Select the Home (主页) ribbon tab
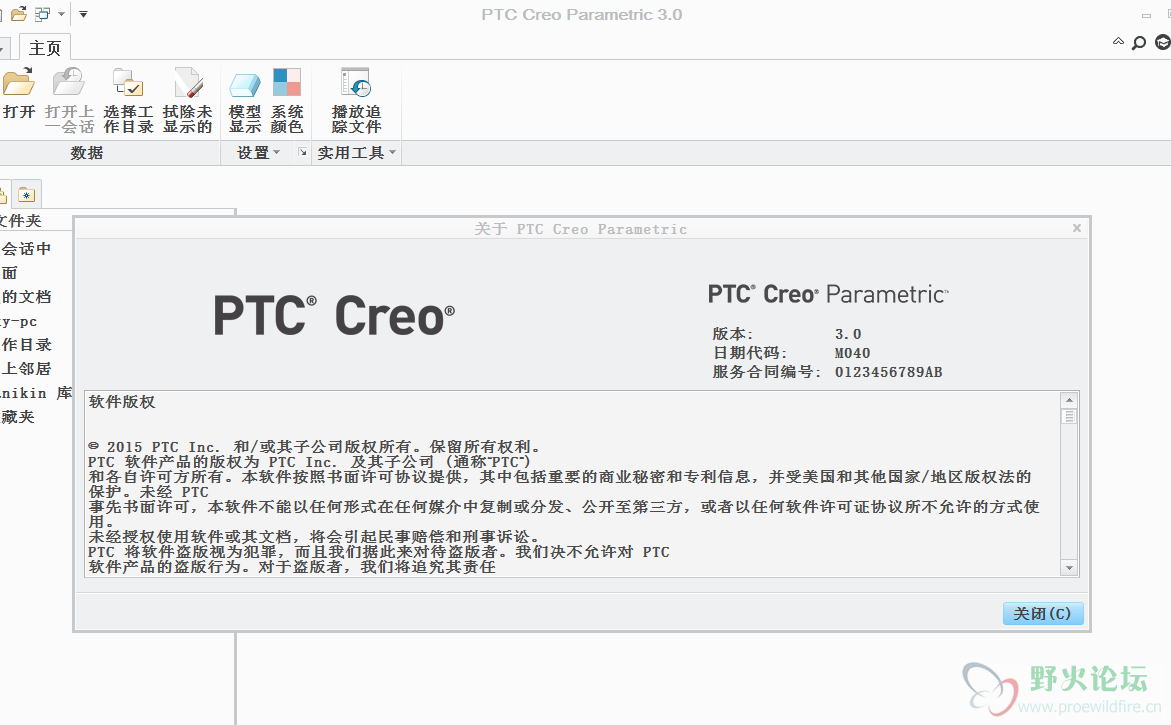This screenshot has height=725, width=1171. click(x=45, y=48)
